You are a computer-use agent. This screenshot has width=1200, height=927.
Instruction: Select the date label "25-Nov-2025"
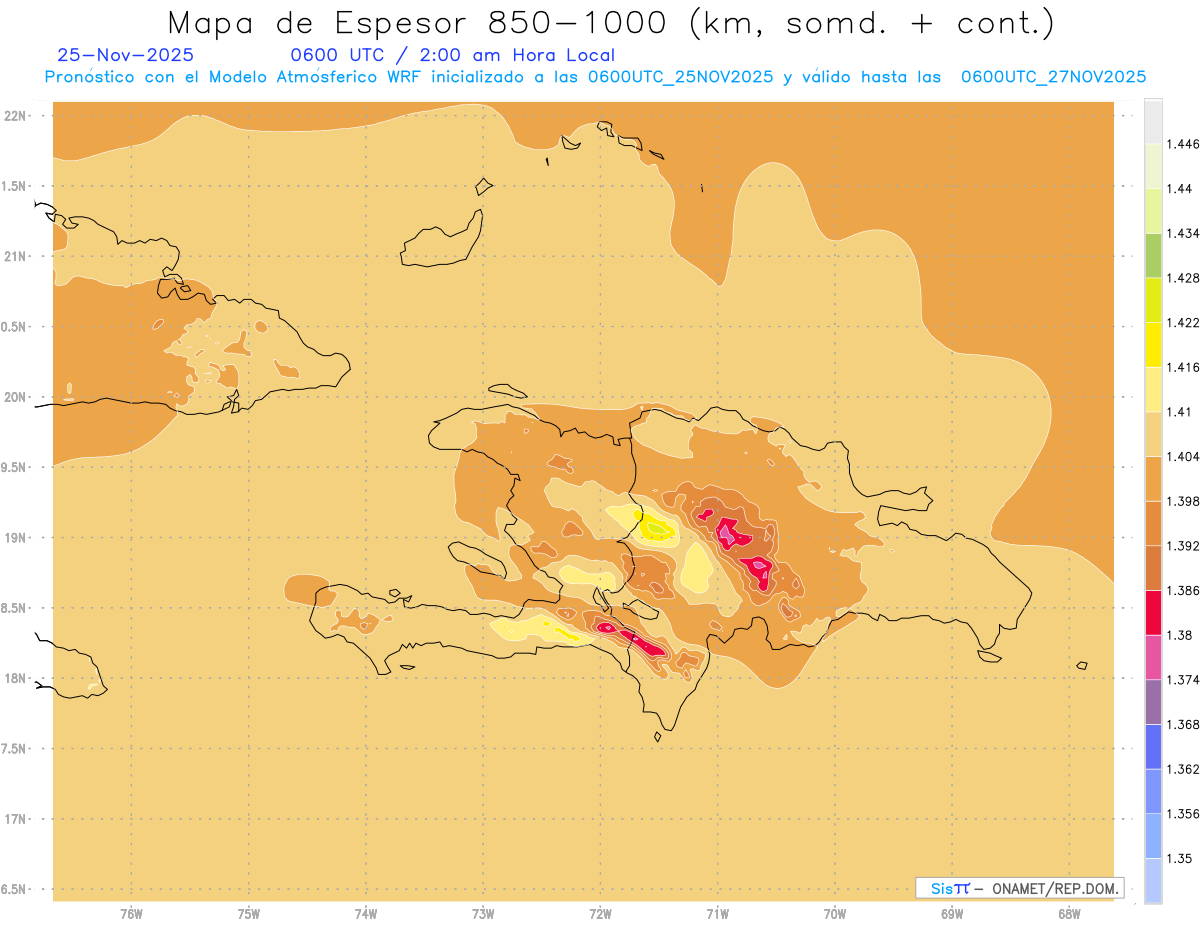pos(126,55)
